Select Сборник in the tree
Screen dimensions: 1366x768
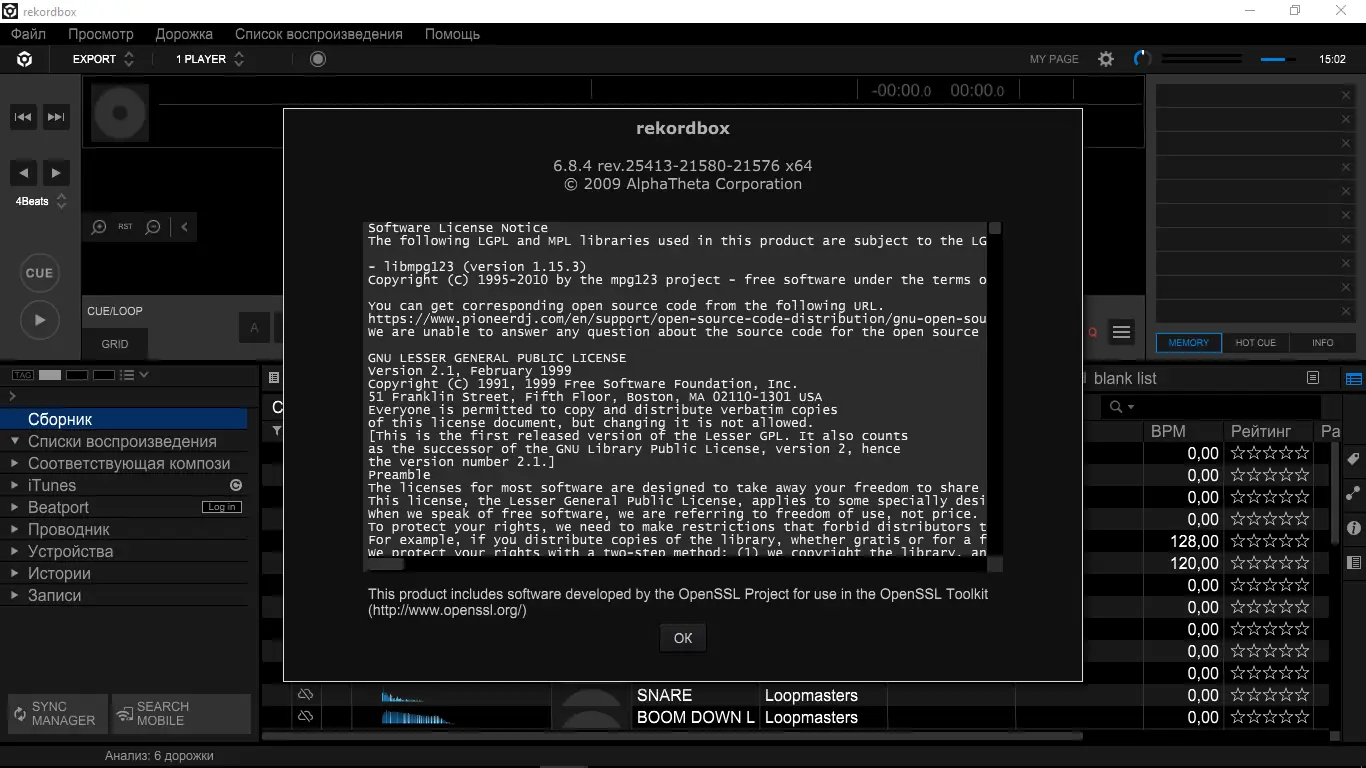(124, 419)
